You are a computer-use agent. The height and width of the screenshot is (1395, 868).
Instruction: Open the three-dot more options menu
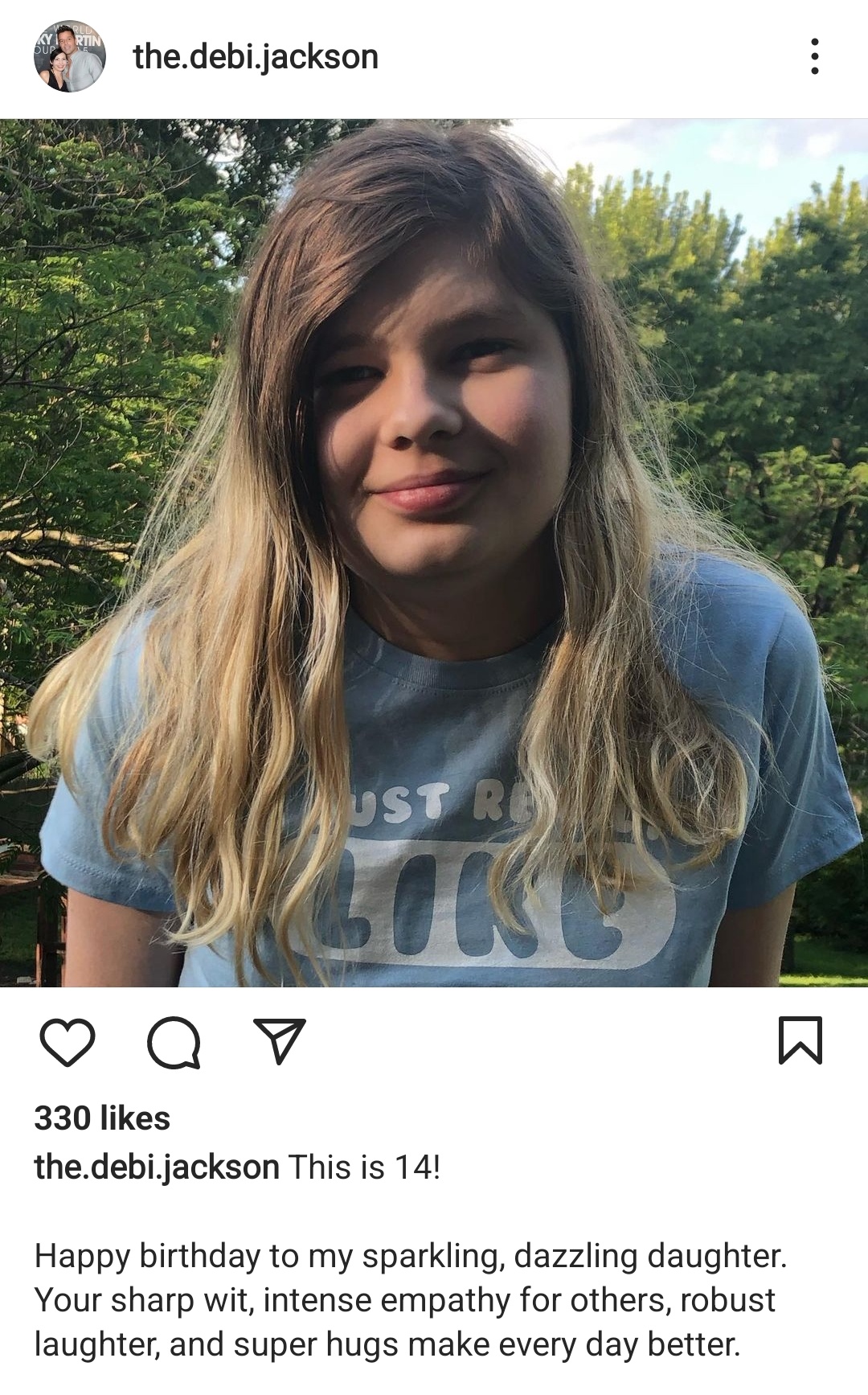tap(815, 56)
